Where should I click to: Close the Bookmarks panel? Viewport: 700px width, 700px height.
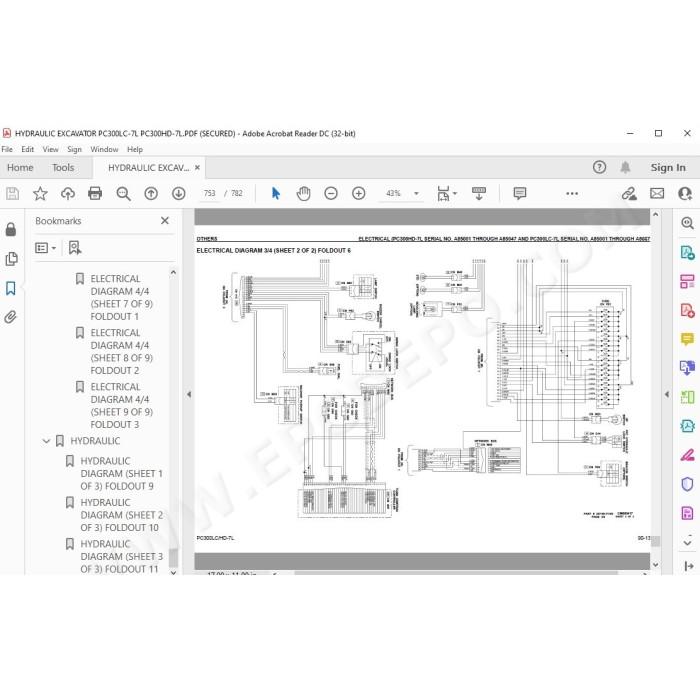coord(165,221)
